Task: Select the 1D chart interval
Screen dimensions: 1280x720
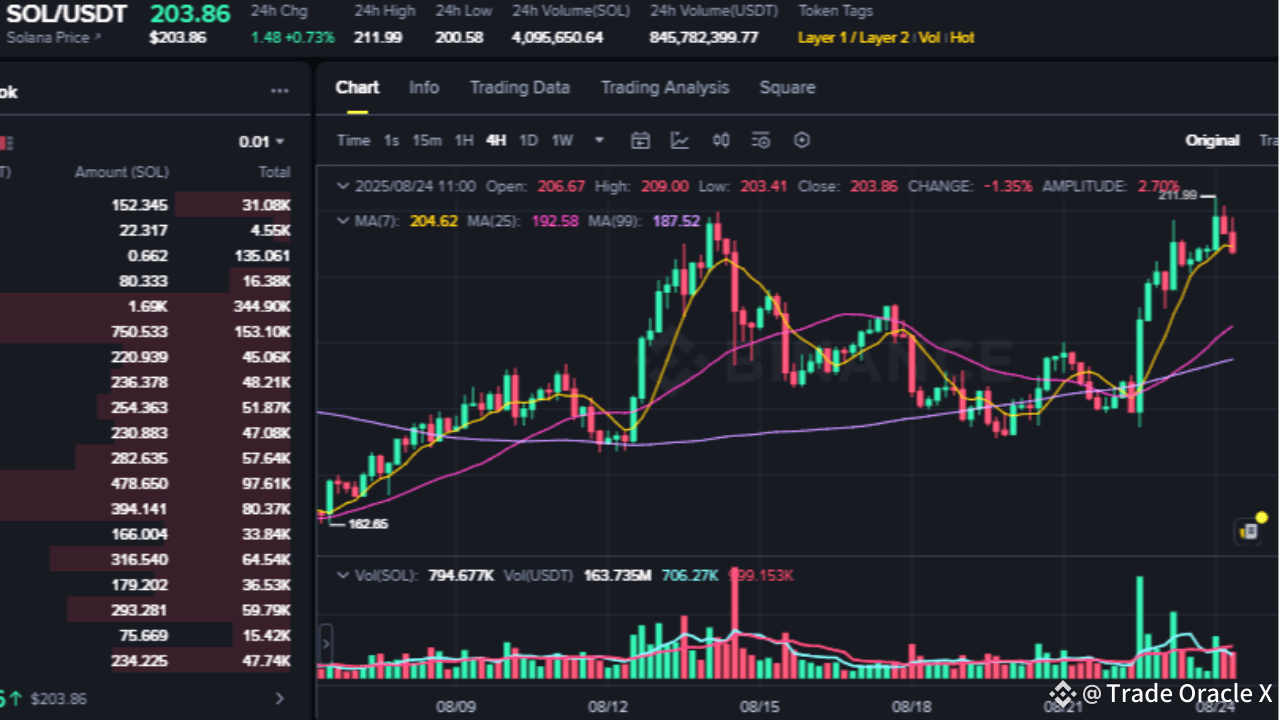Action: pos(528,140)
